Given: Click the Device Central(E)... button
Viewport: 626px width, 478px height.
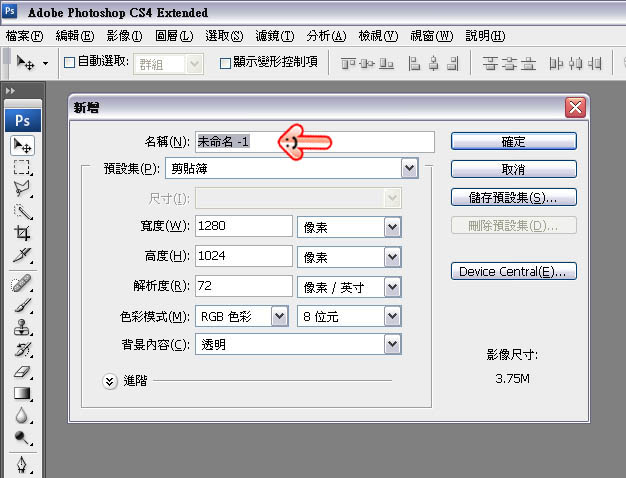Looking at the screenshot, I should 514,272.
